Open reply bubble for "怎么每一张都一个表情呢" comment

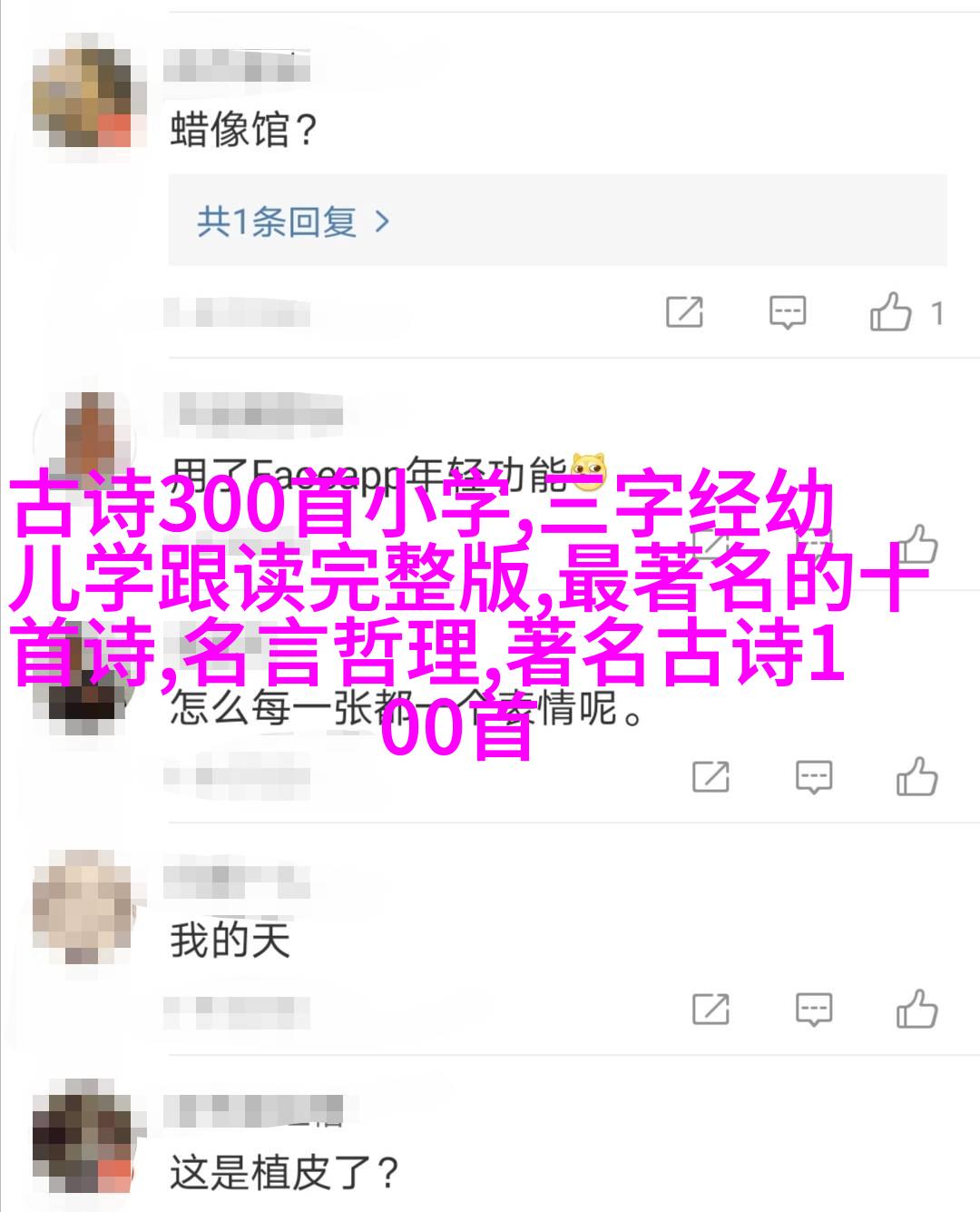[813, 777]
